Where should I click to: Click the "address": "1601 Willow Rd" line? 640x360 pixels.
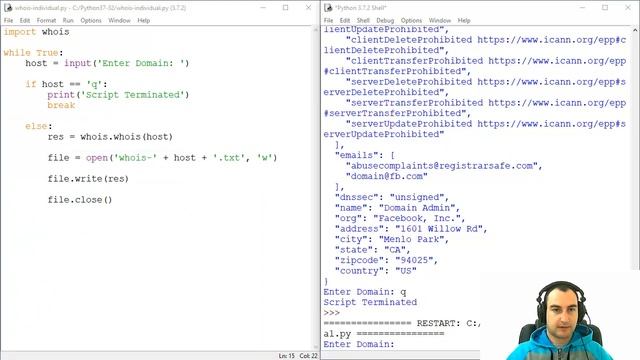pyautogui.click(x=411, y=229)
